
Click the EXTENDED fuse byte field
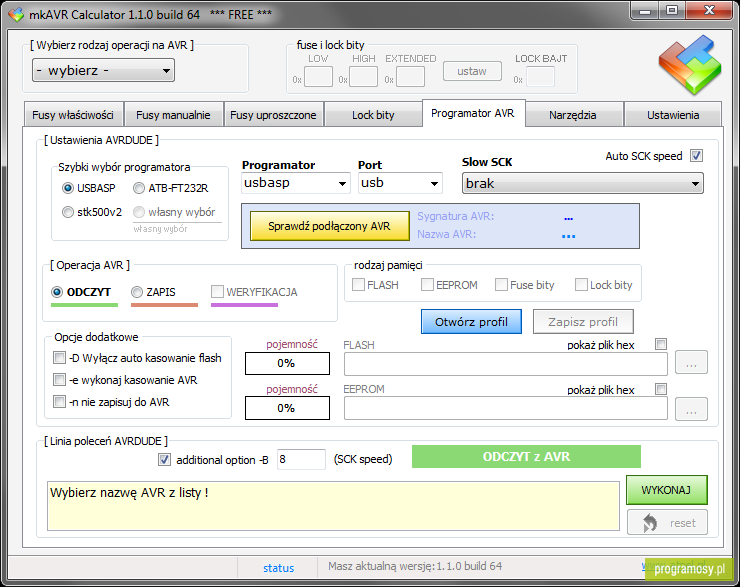[410, 76]
